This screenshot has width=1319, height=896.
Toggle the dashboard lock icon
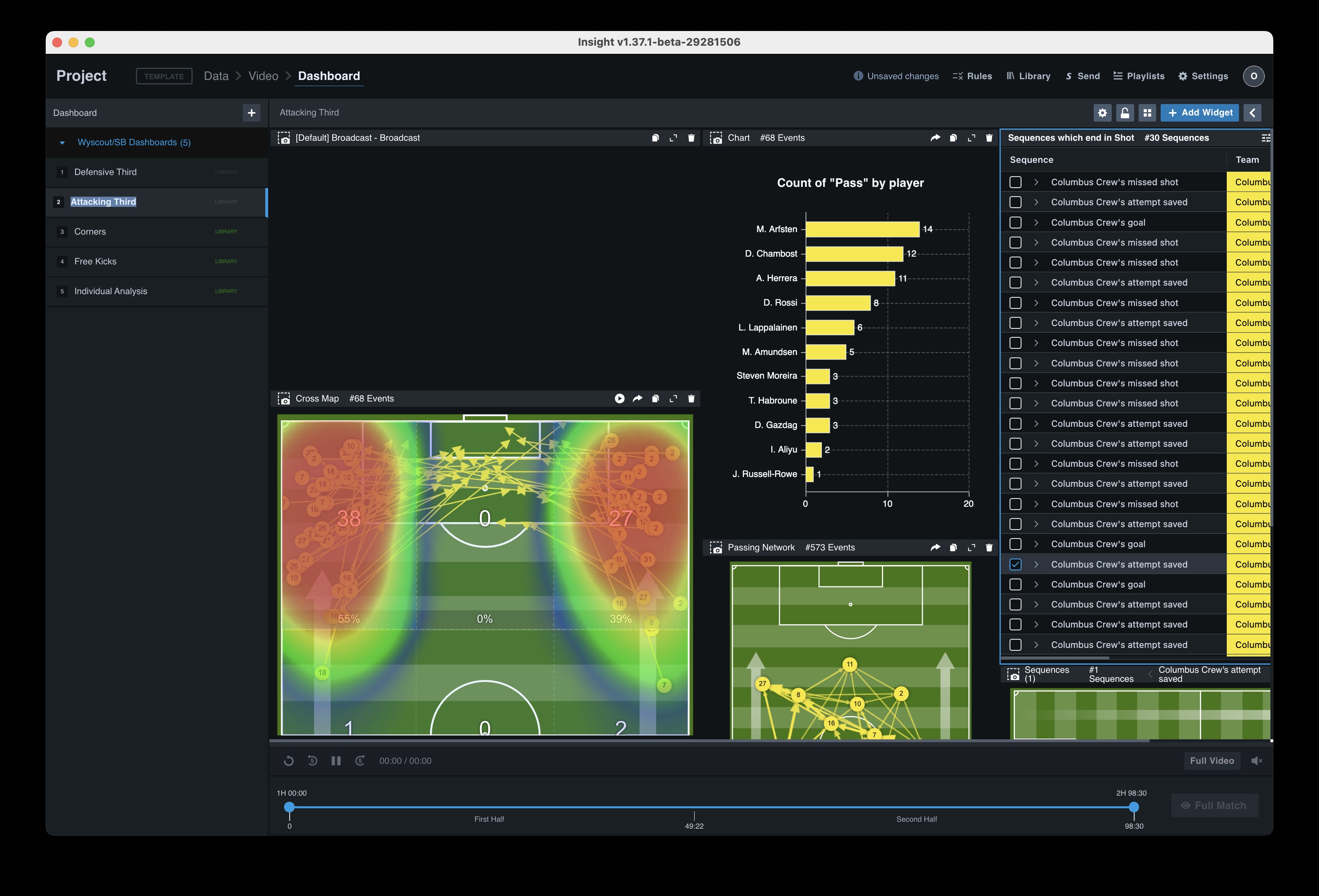tap(1124, 112)
